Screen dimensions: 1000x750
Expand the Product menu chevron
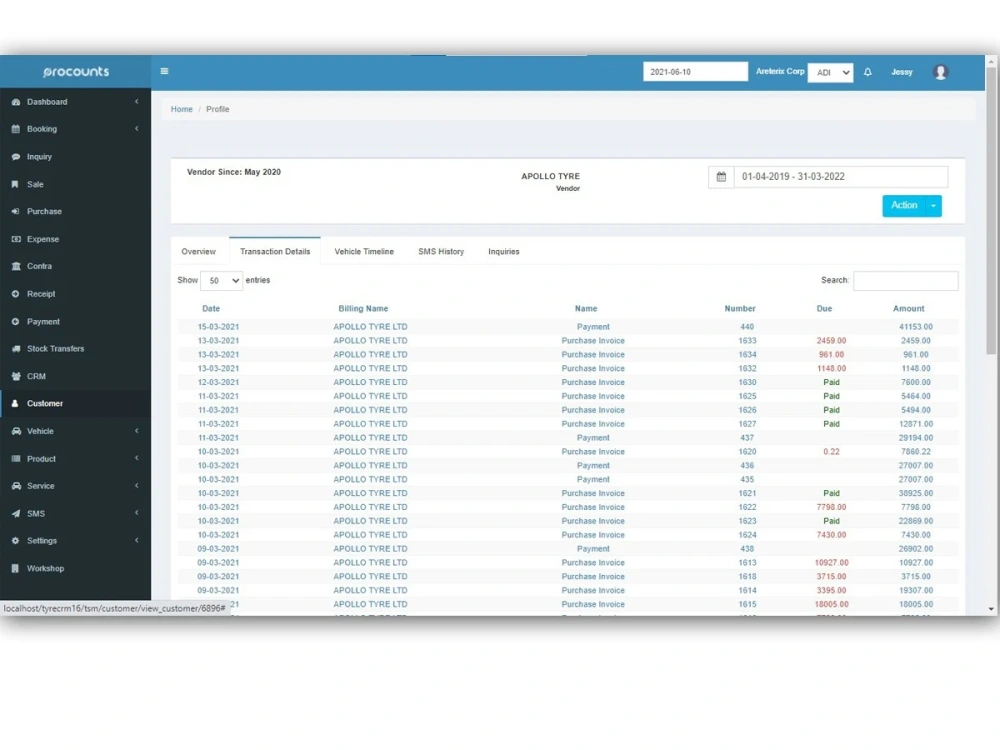[x=136, y=459]
